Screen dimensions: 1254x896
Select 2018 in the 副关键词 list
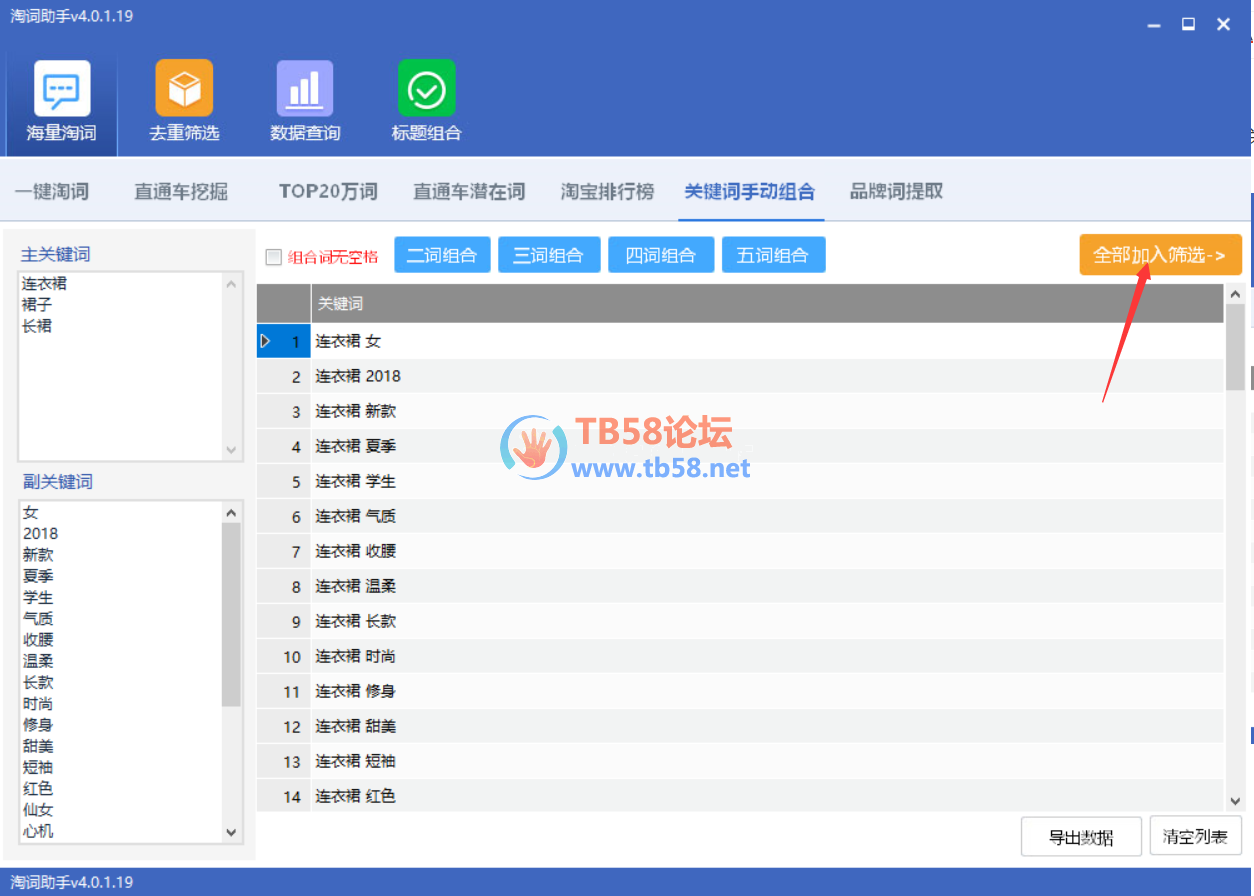[41, 533]
